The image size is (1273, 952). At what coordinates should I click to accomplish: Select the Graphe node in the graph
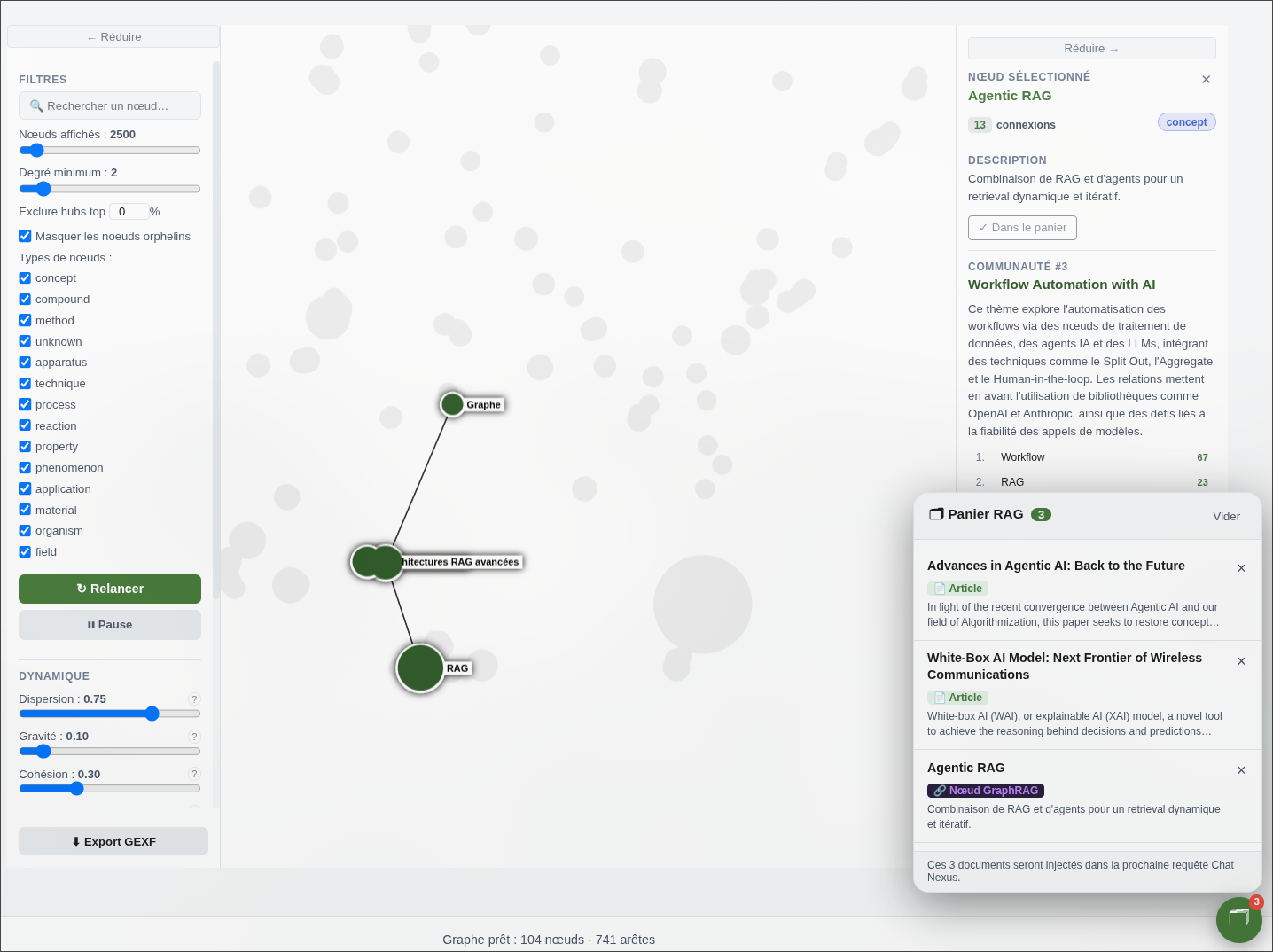[x=452, y=404]
